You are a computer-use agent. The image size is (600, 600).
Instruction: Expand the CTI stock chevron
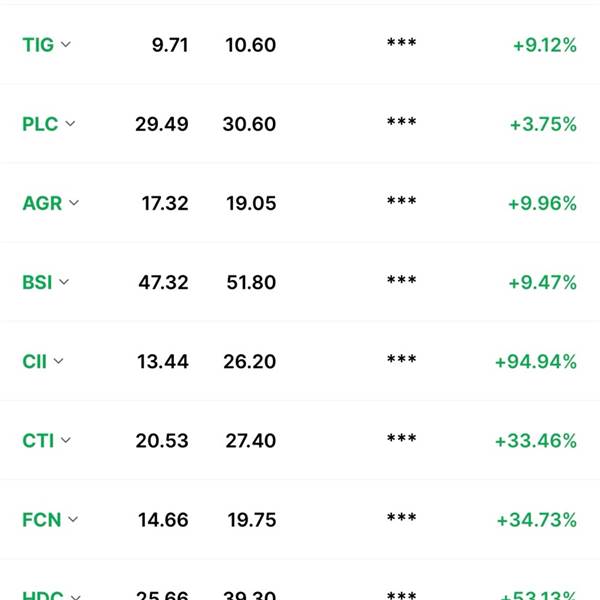pos(66,440)
